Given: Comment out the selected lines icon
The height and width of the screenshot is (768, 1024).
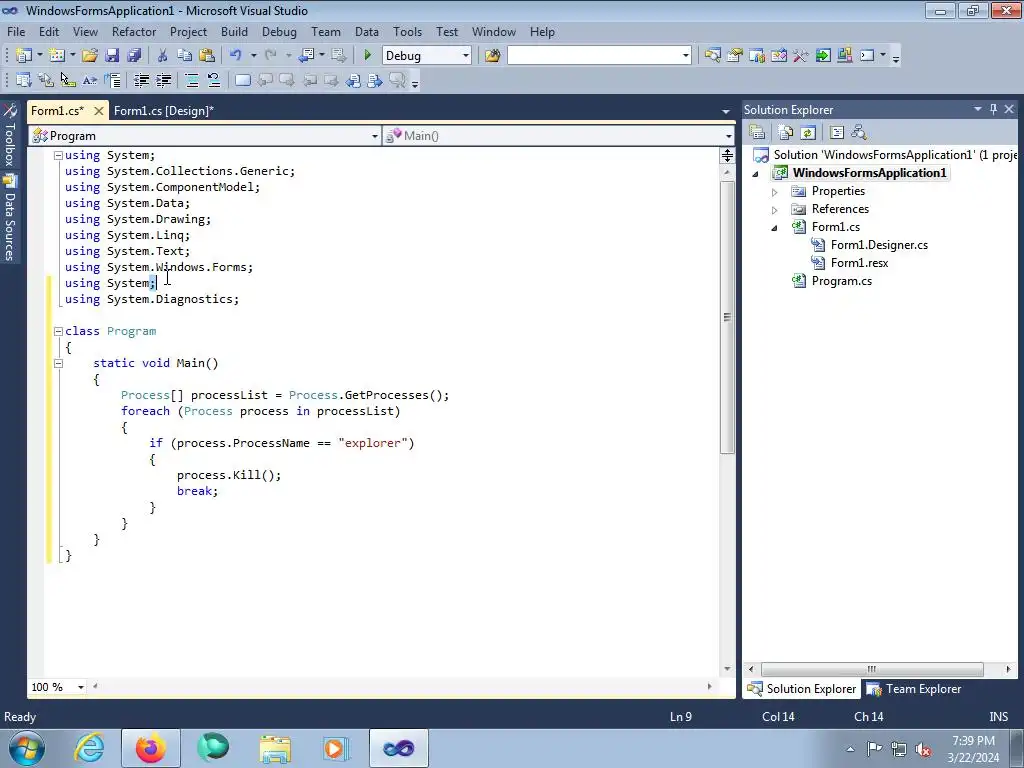Looking at the screenshot, I should click(x=192, y=80).
